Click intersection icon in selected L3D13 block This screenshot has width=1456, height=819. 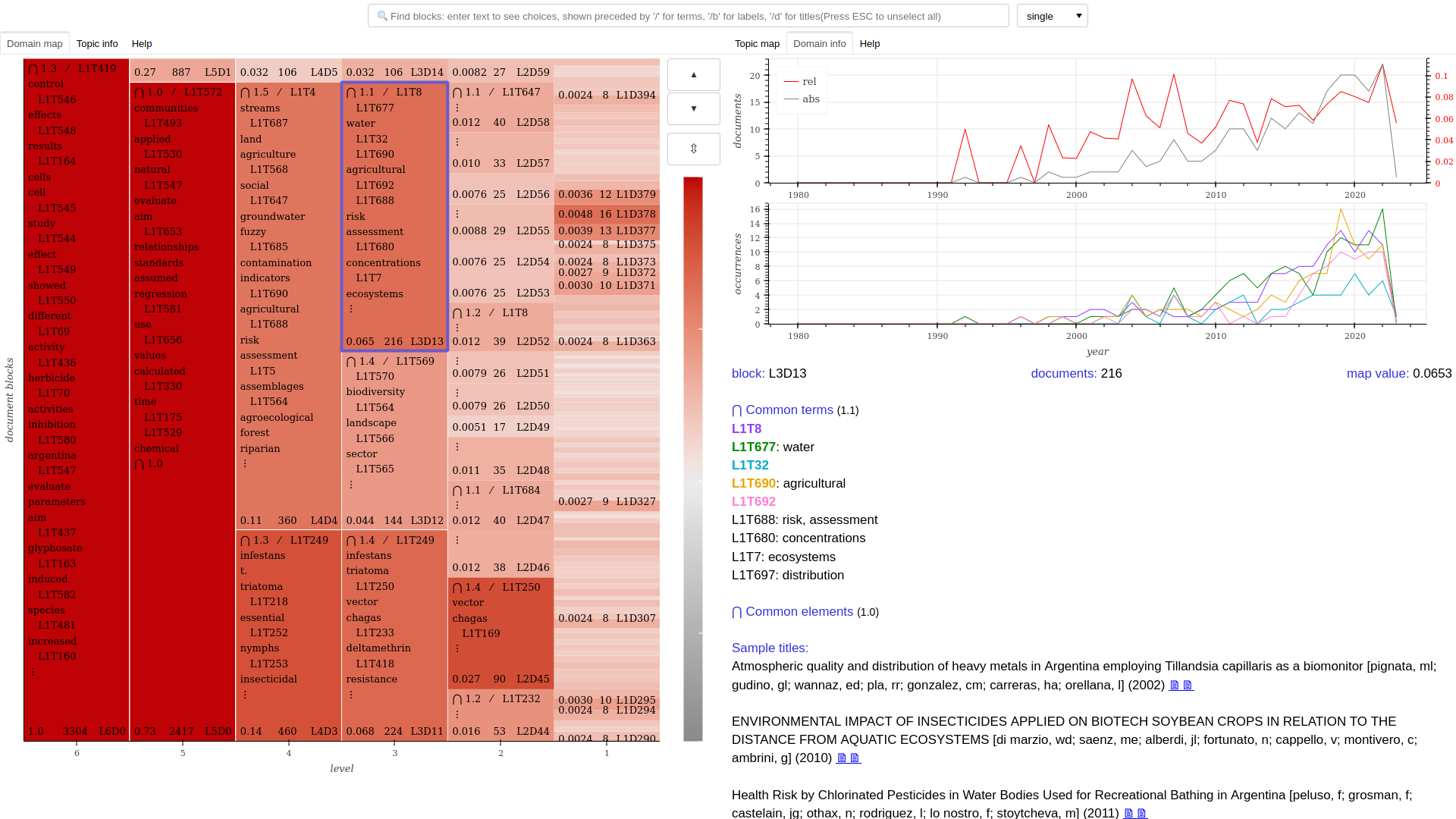pos(351,93)
